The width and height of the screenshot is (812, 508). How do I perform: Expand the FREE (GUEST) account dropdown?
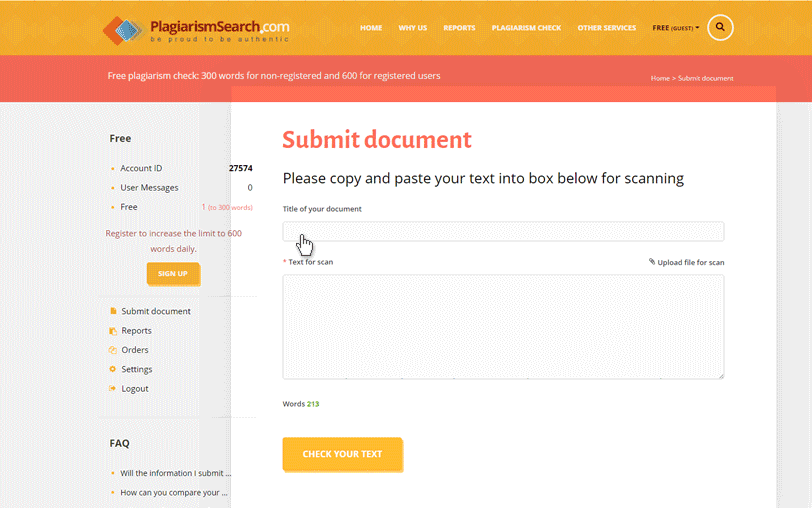click(x=675, y=28)
